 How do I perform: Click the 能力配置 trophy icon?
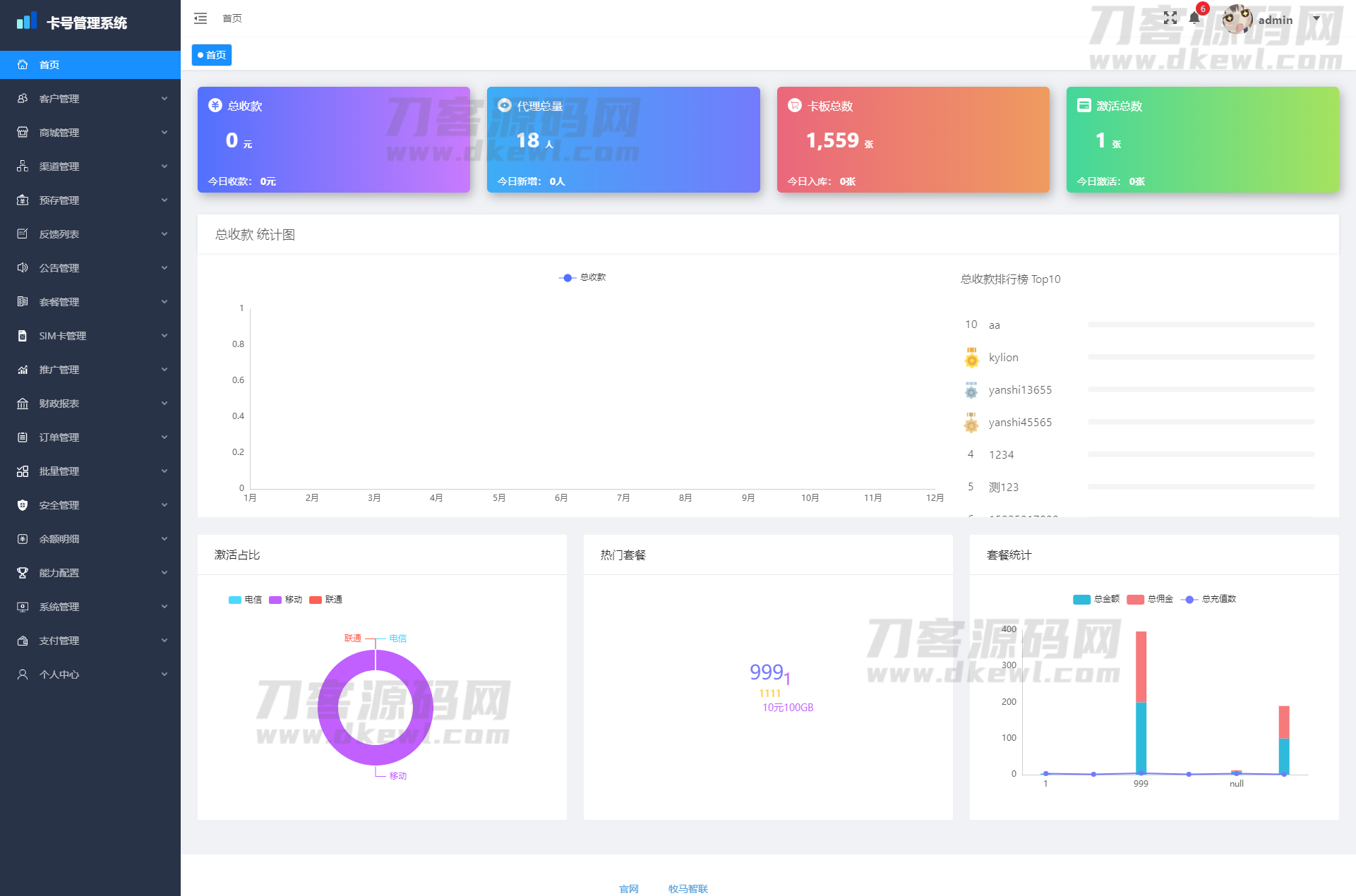point(23,573)
